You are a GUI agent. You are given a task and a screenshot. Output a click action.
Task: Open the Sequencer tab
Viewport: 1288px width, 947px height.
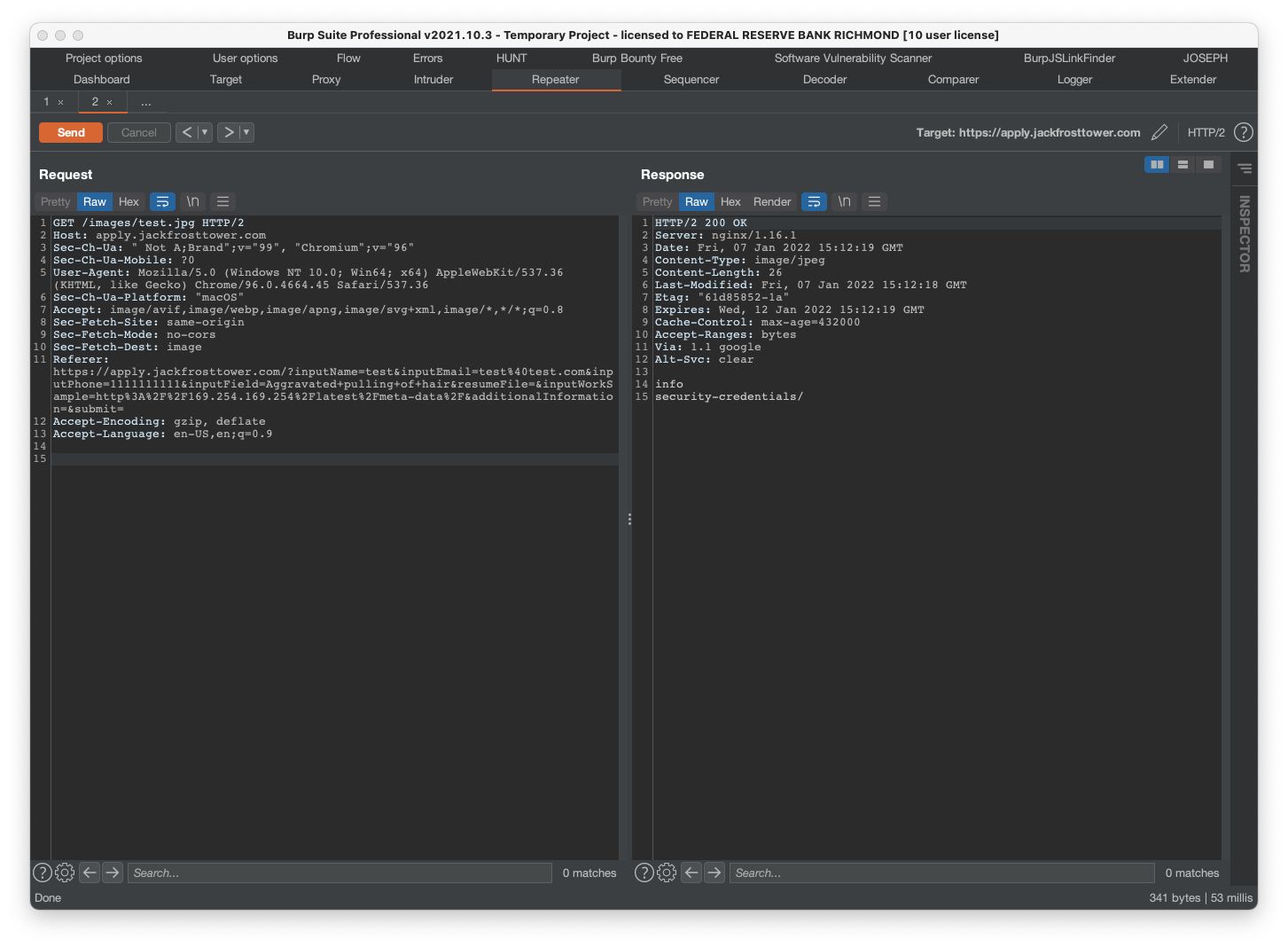pyautogui.click(x=691, y=79)
